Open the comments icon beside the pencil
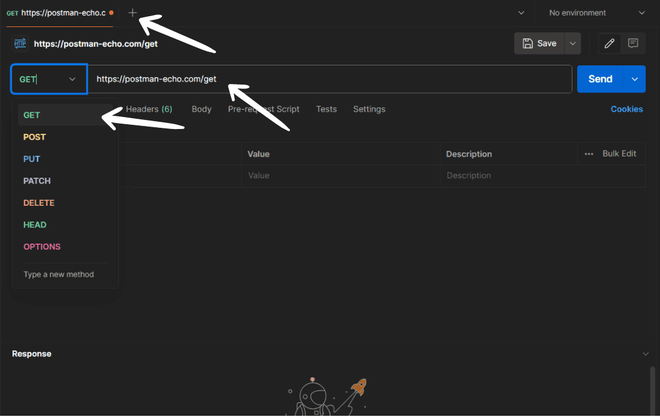This screenshot has width=660, height=420. (x=633, y=43)
